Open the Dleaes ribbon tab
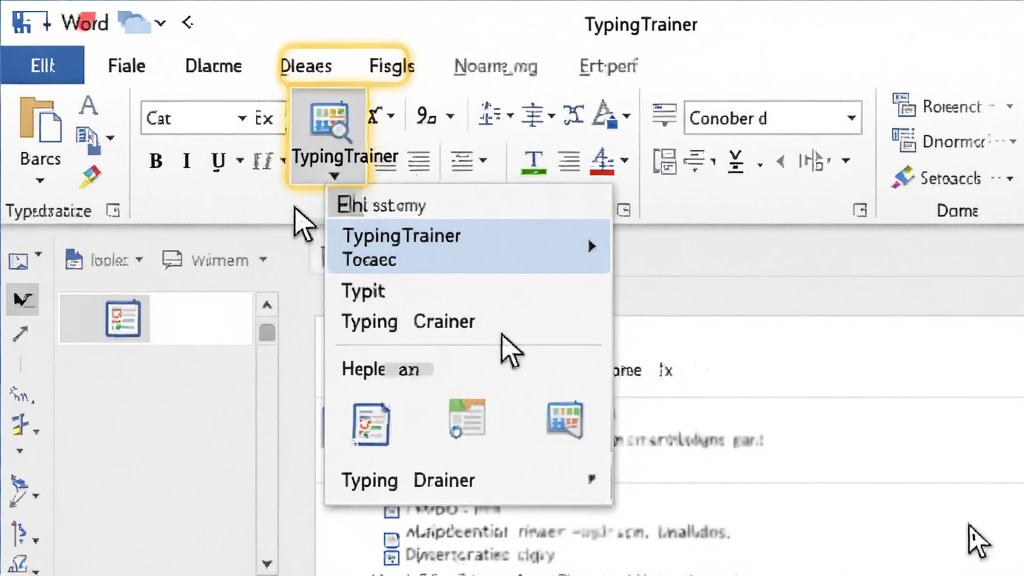This screenshot has height=576, width=1024. pos(306,66)
